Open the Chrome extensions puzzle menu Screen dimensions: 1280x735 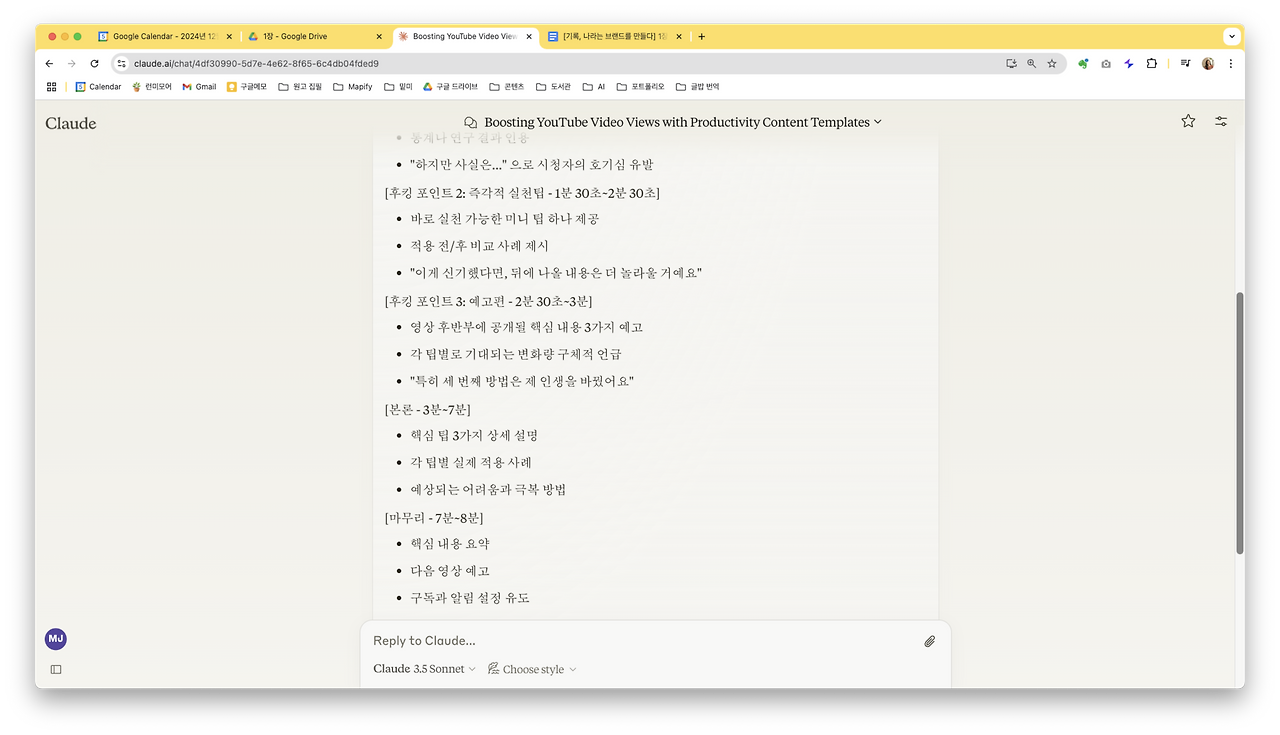click(1152, 63)
